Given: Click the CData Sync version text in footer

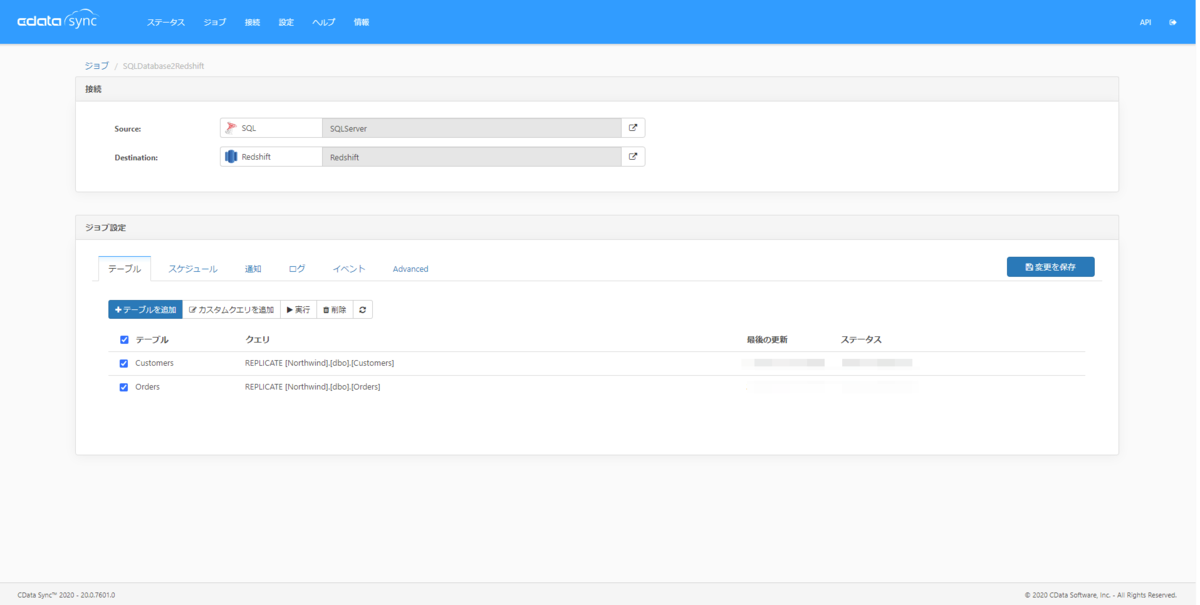Looking at the screenshot, I should point(66,595).
